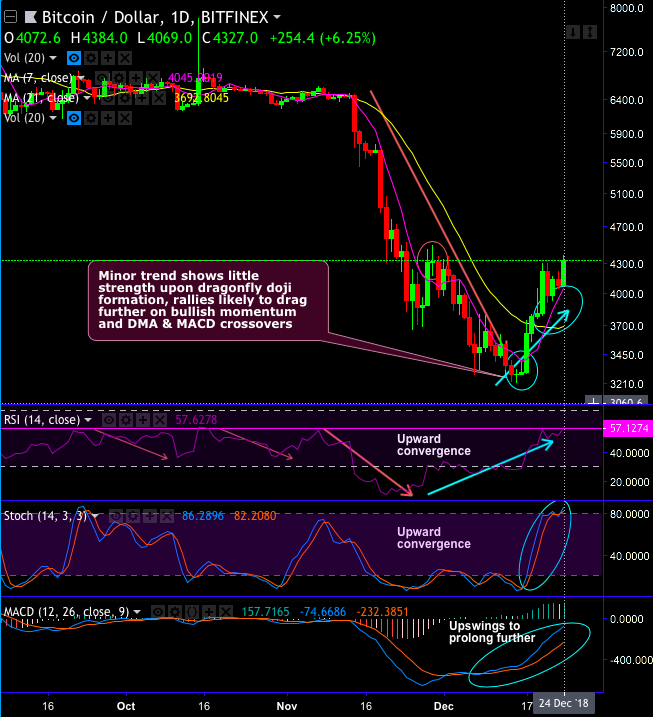Viewport: 653px width, 717px height.
Task: Click the high price H 4384.0
Action: tap(99, 38)
